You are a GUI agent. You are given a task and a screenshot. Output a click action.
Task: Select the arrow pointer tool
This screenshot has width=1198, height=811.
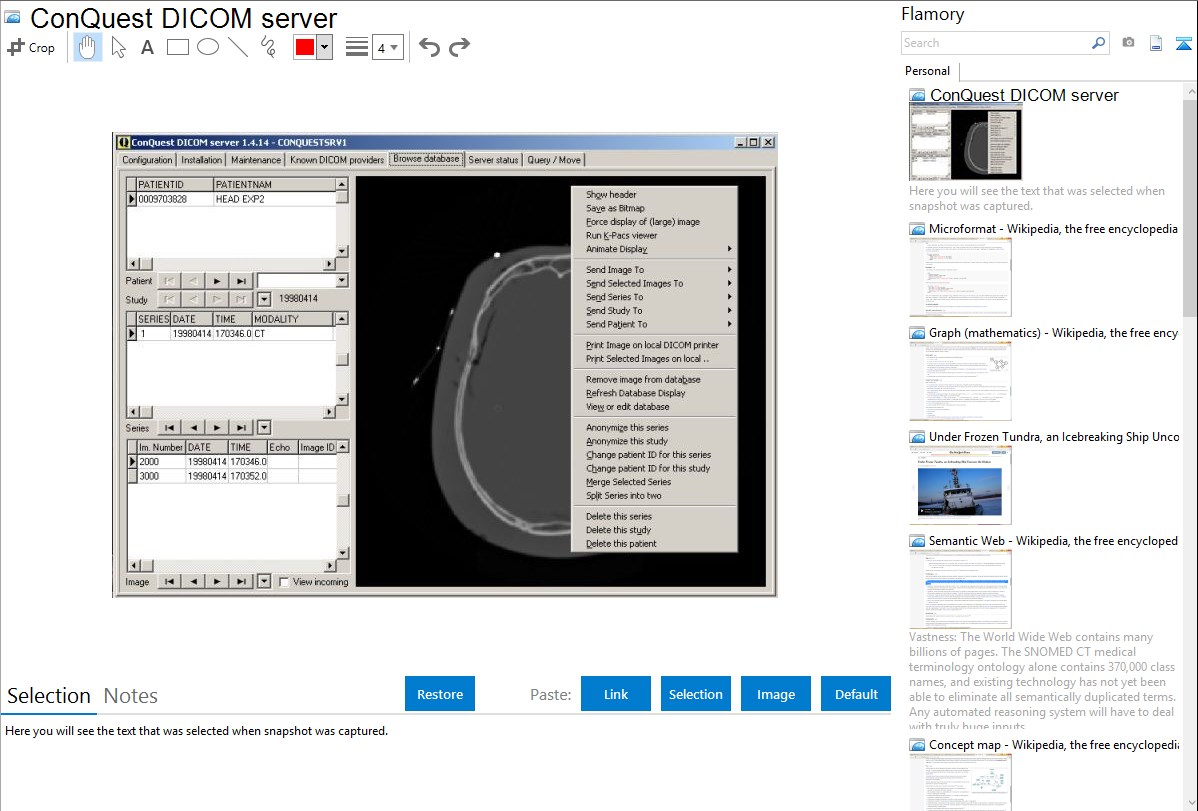pos(118,47)
